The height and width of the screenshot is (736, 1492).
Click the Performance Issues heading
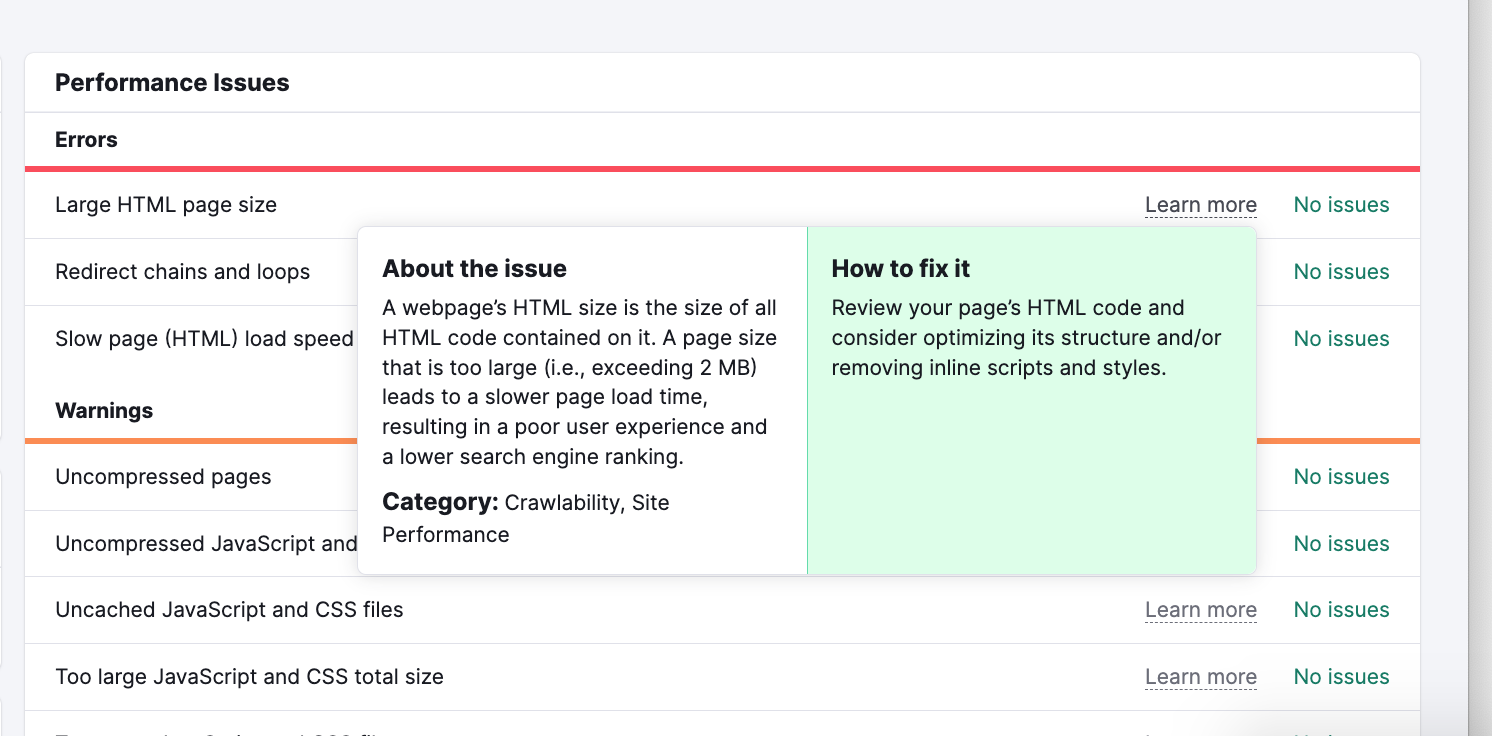point(172,83)
